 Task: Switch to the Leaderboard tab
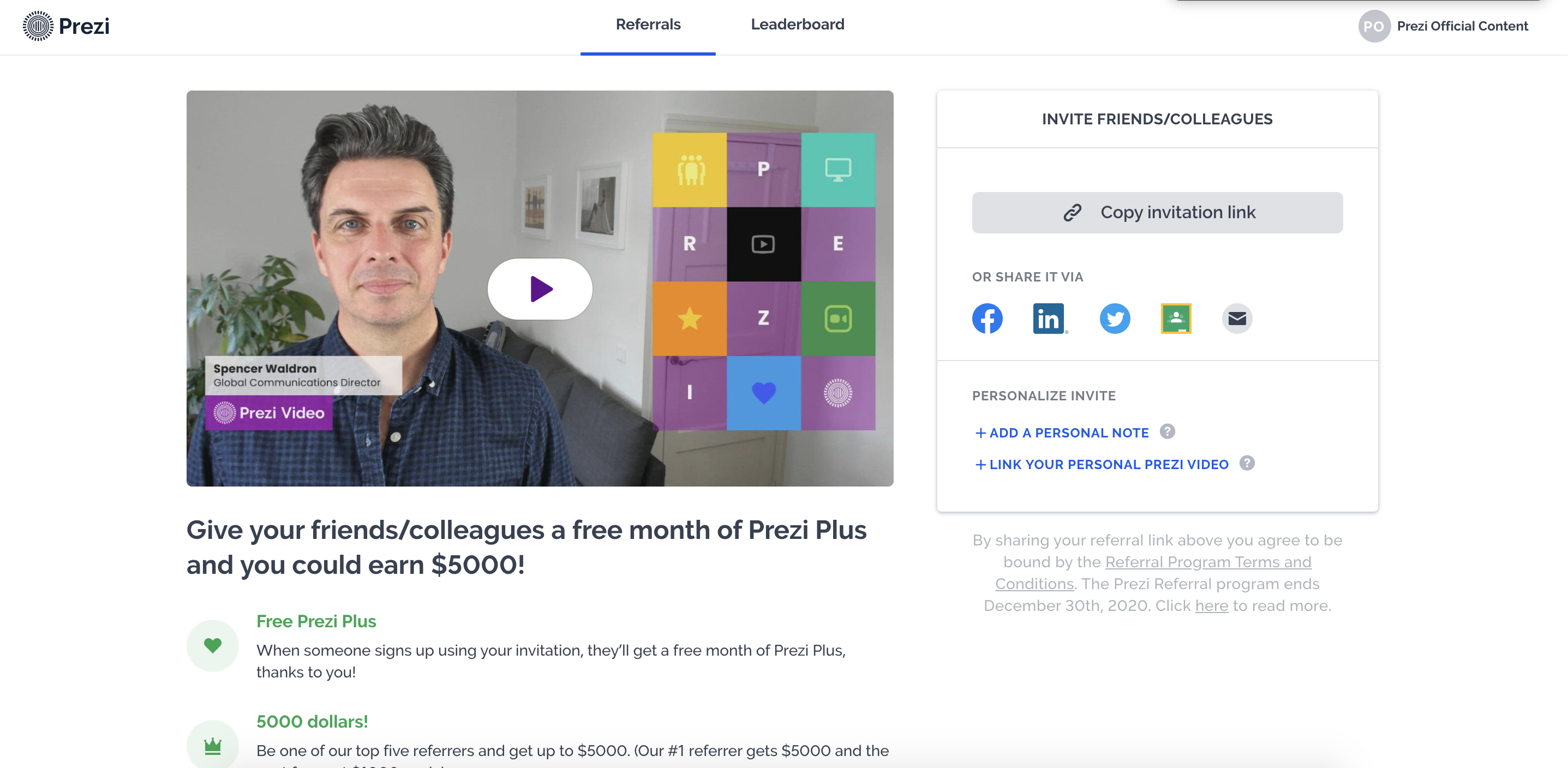coord(797,25)
